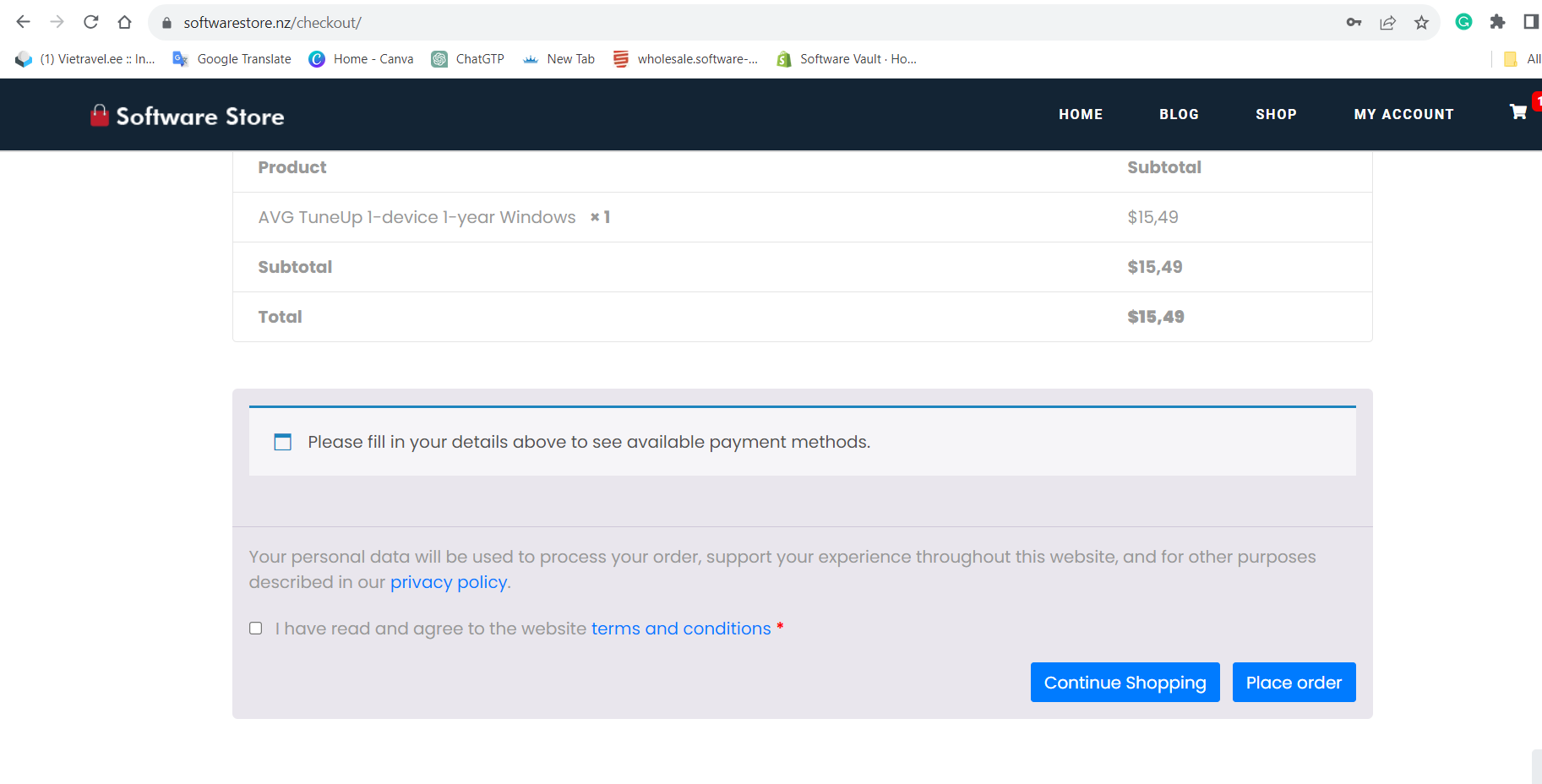Open the Extensions puzzle icon
This screenshot has width=1542, height=784.
coord(1498,22)
